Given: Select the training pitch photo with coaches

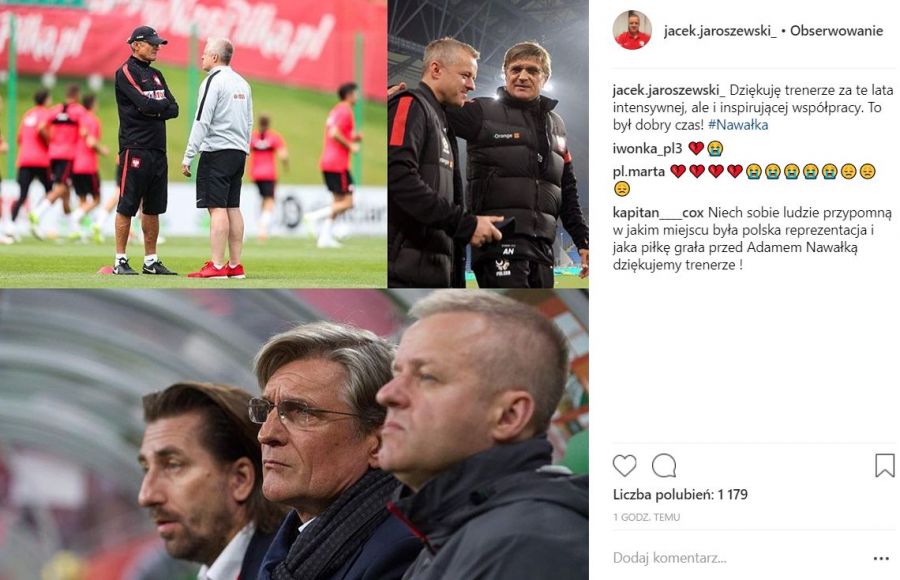Looking at the screenshot, I should click(193, 144).
